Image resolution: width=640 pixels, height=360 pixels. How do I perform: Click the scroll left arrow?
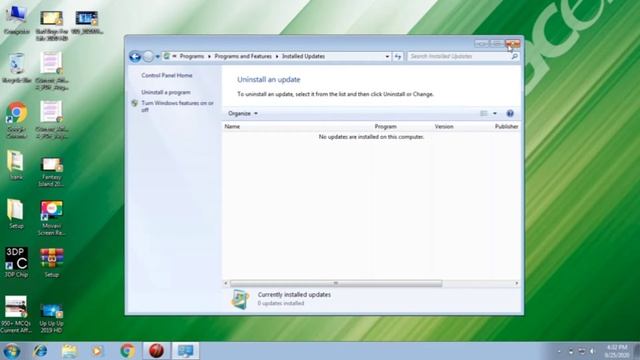[226, 283]
